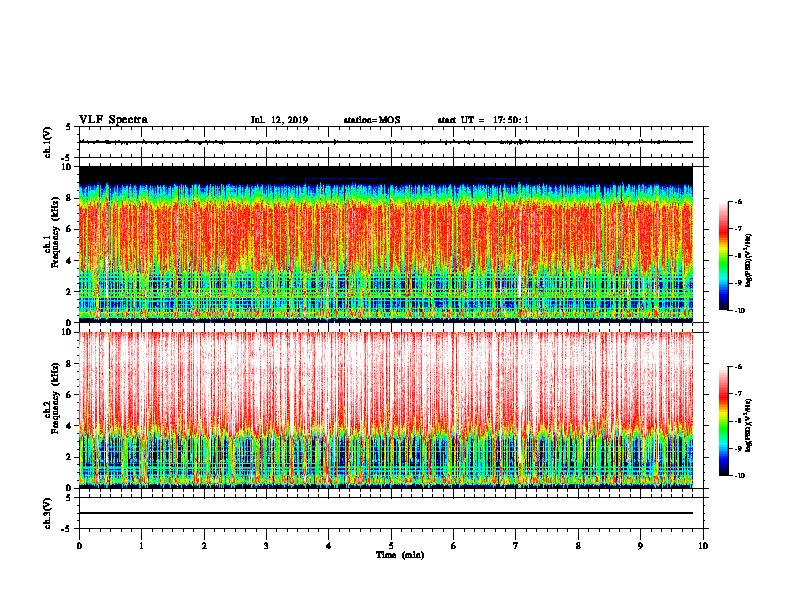792x612 pixels.
Task: Click time axis tick label "0"
Action: pos(79,546)
